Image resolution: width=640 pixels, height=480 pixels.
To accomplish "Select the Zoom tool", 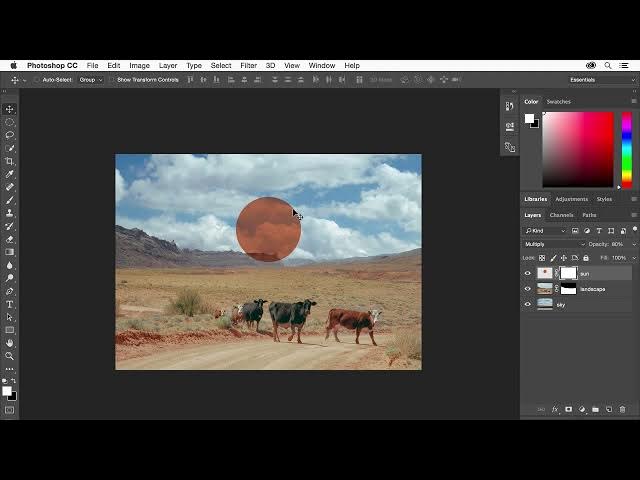I will (x=10, y=356).
